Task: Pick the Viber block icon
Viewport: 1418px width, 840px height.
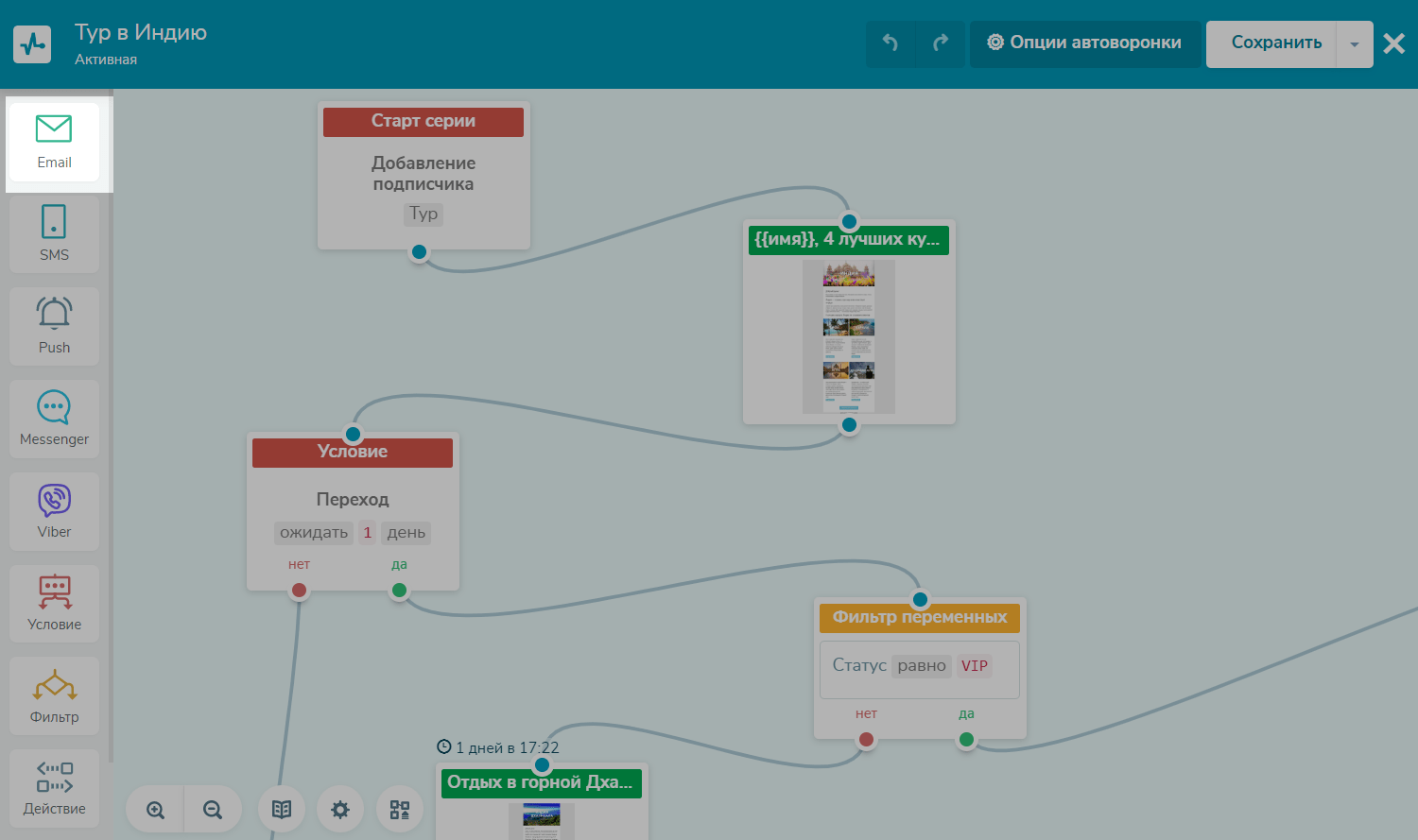Action: click(x=54, y=511)
